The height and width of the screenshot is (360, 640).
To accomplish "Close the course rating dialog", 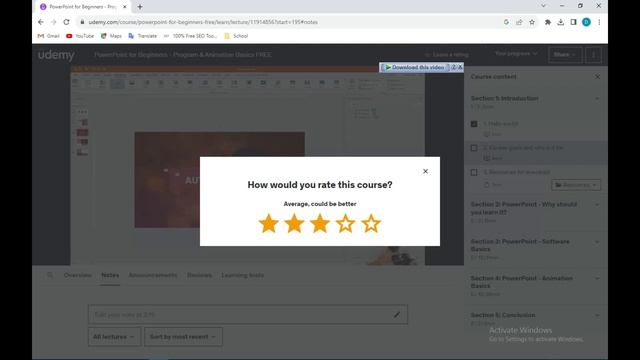I will pos(425,171).
